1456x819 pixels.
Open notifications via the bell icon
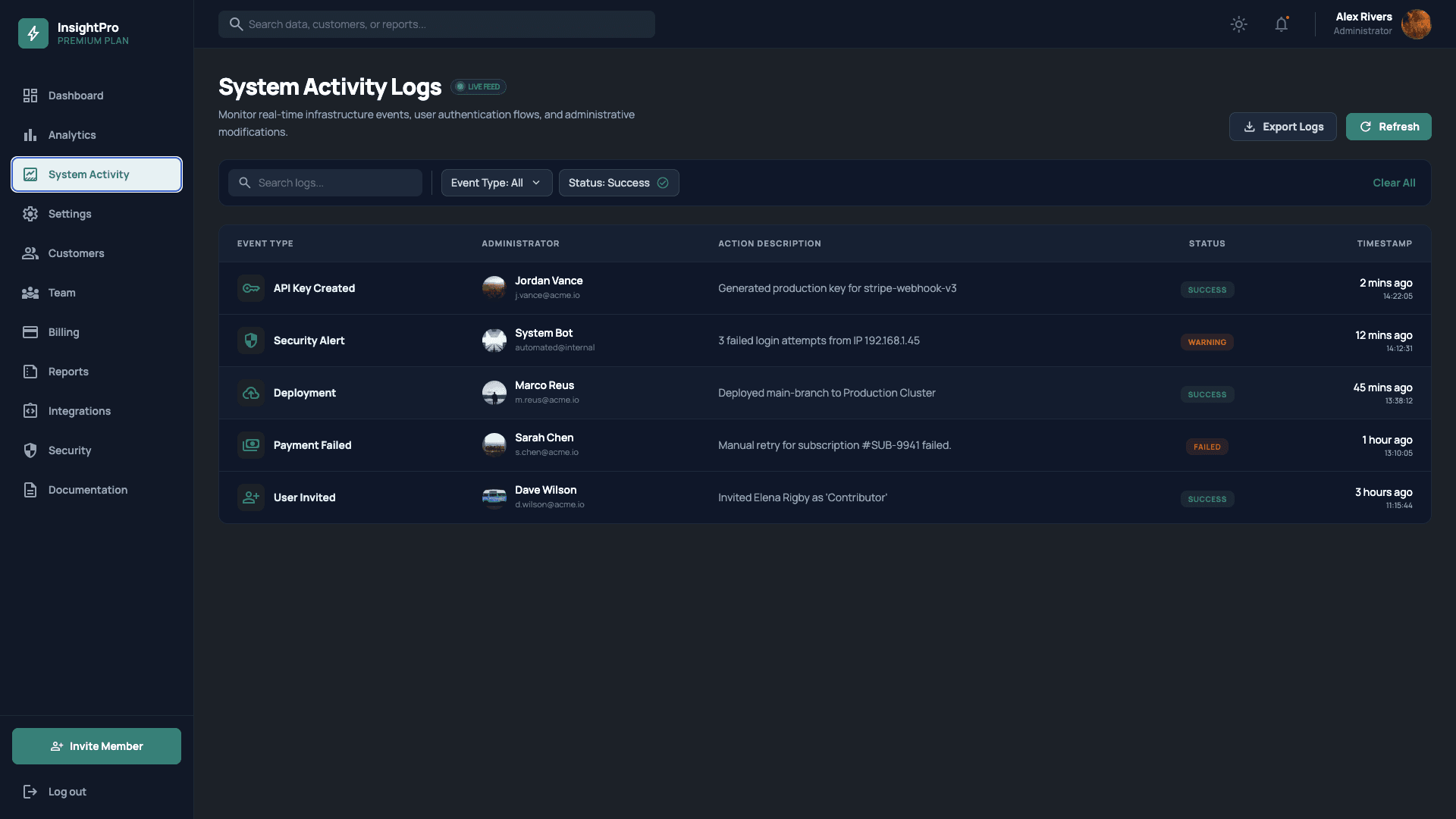[x=1282, y=24]
